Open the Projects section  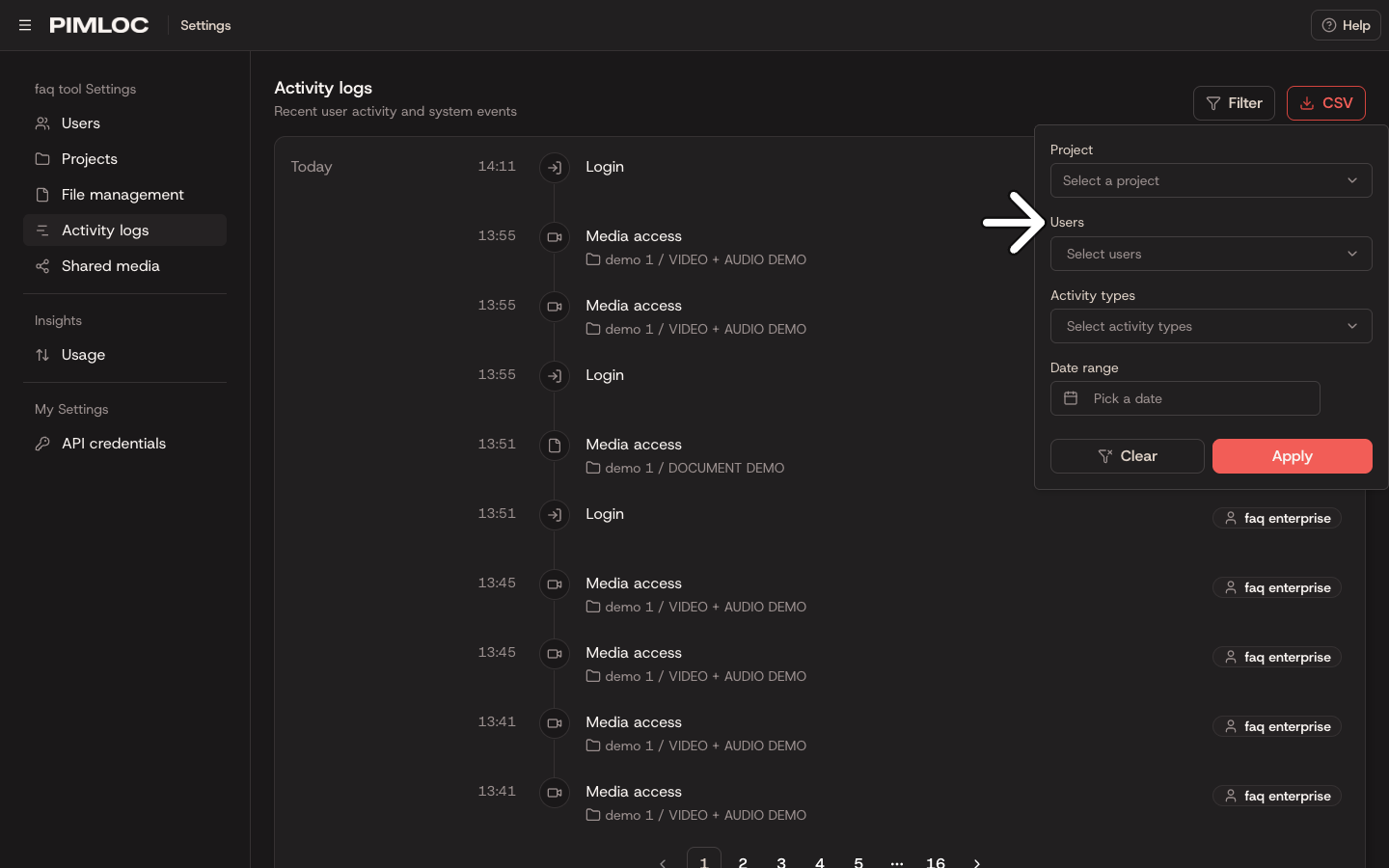[124, 159]
